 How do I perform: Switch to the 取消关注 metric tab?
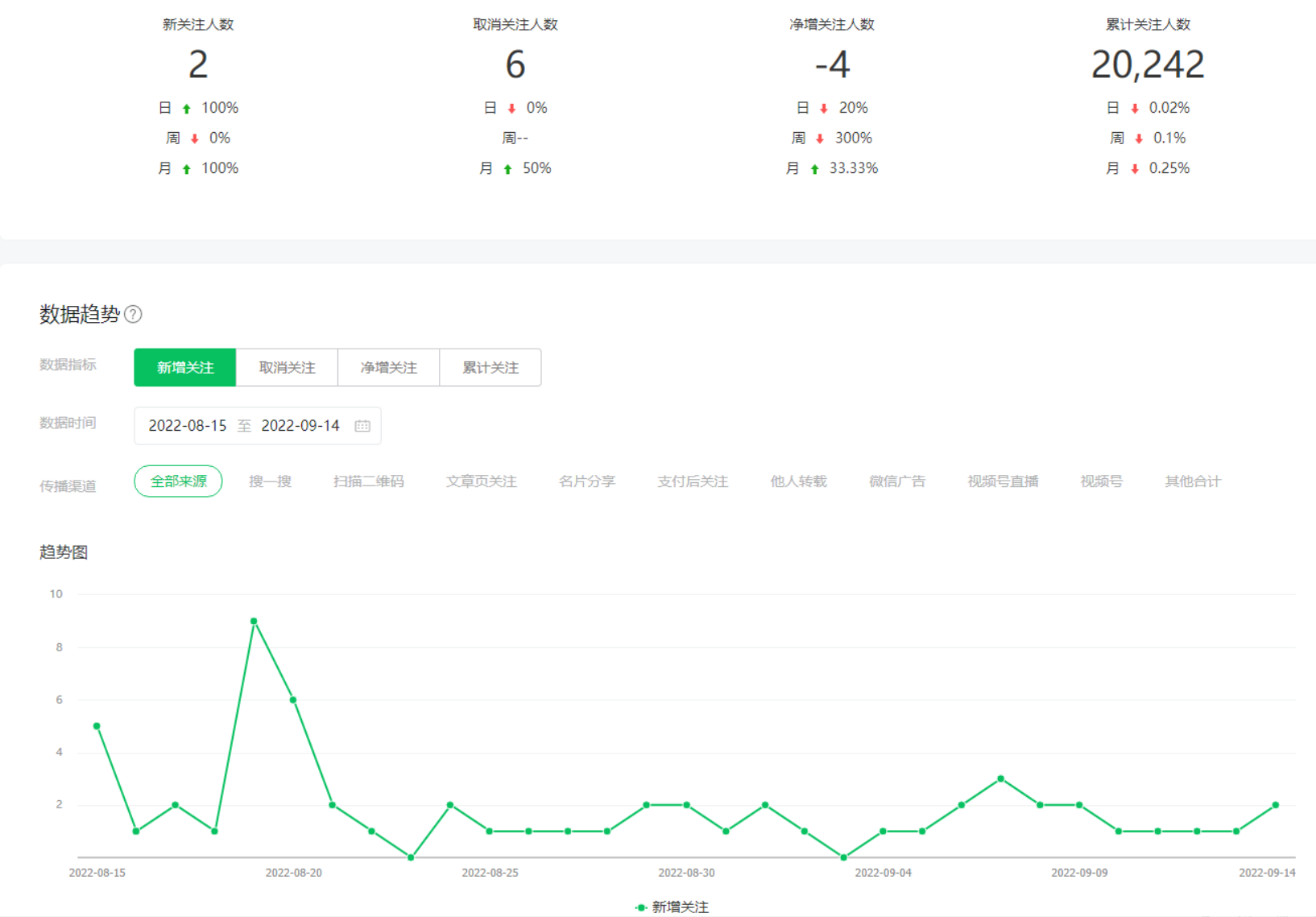pos(287,367)
